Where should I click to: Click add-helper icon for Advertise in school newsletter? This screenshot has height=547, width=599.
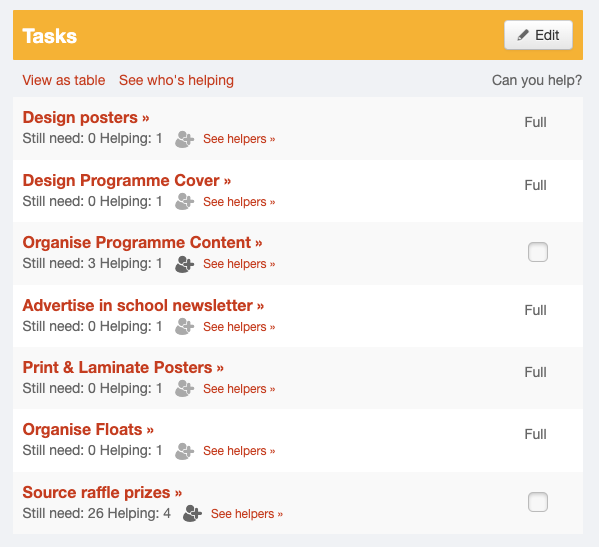pos(185,327)
